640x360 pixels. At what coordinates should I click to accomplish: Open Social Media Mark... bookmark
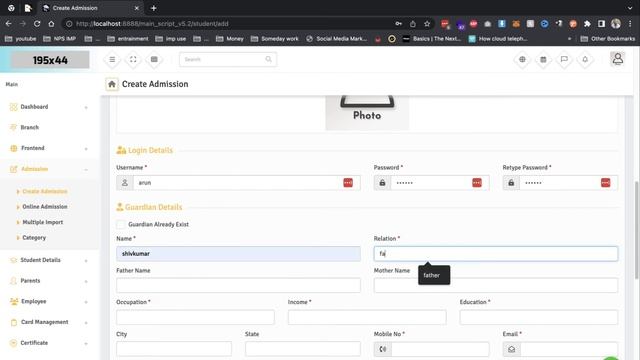tap(336, 39)
